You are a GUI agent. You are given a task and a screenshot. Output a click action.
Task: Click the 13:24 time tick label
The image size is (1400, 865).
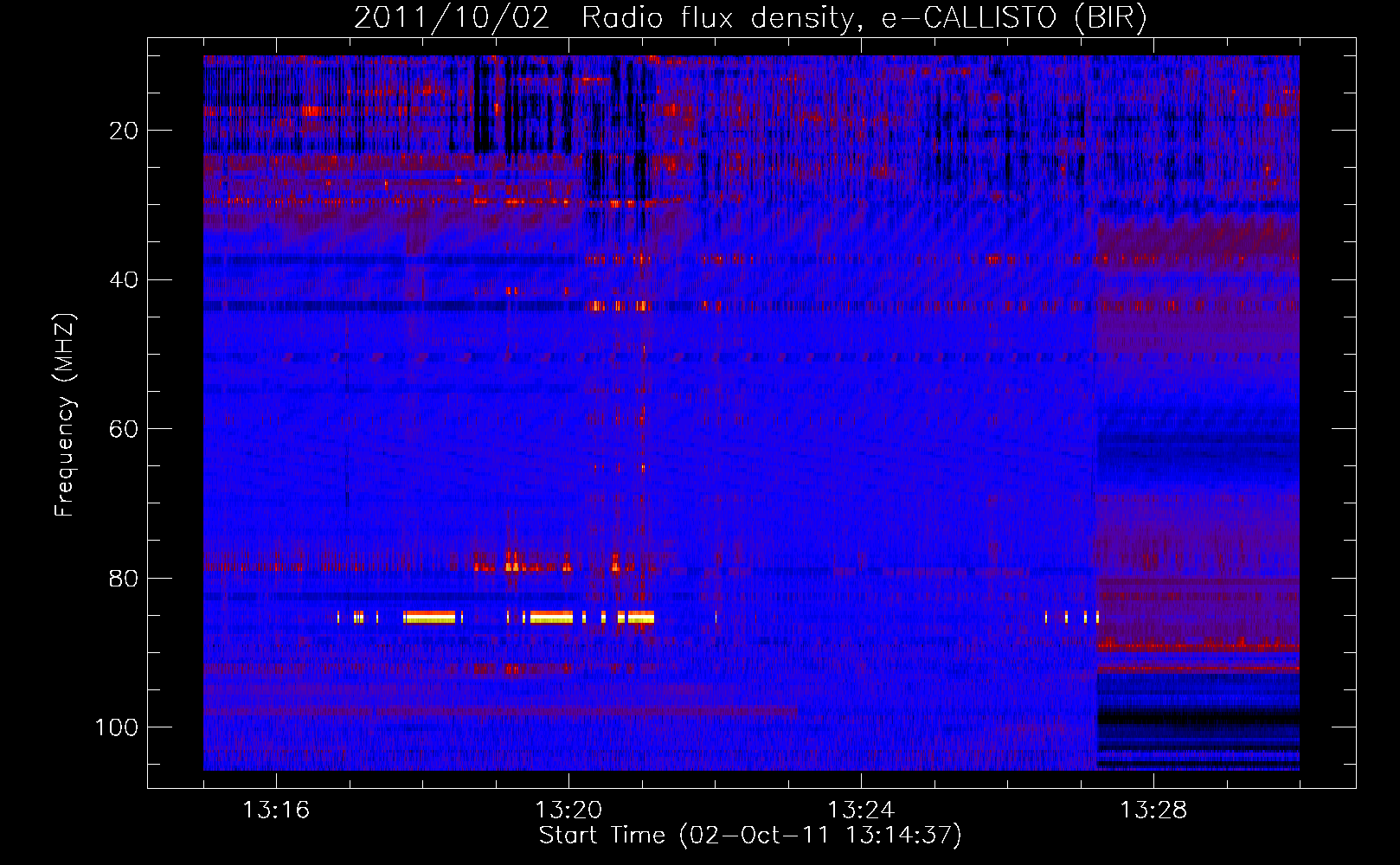pos(861,811)
